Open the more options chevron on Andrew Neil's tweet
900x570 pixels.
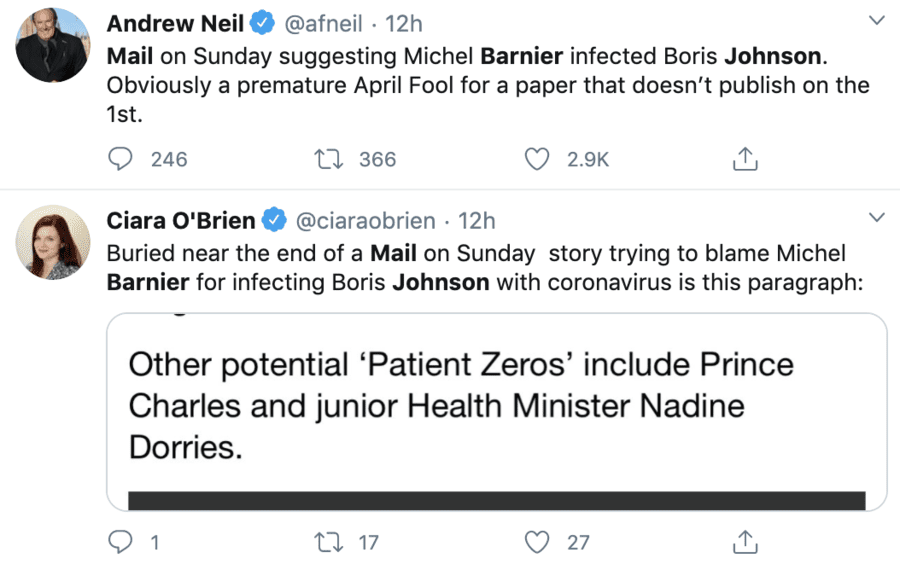876,21
